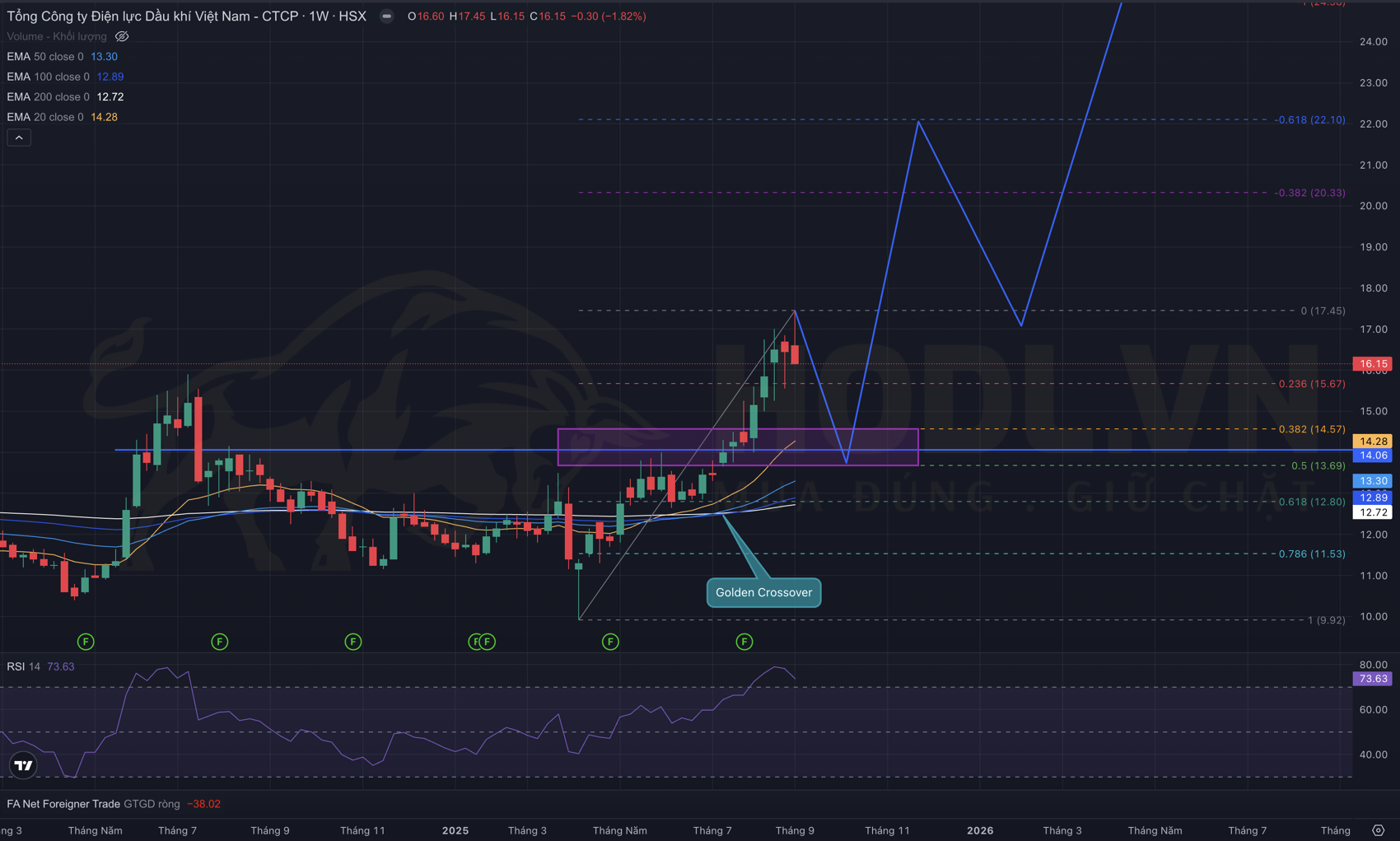Open chart settings gear at bottom right
This screenshot has height=841, width=1400.
[1378, 830]
